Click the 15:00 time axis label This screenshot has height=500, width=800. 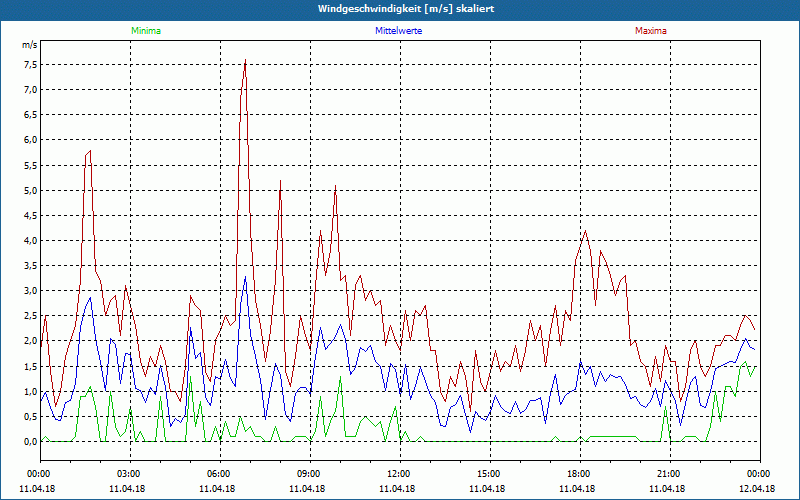490,474
